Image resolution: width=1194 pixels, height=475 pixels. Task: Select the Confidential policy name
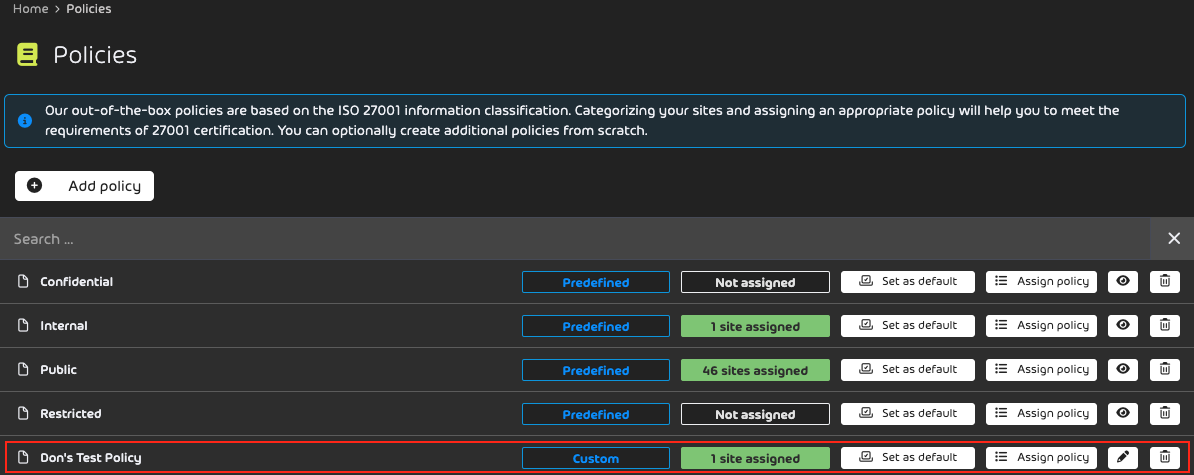pyautogui.click(x=76, y=282)
